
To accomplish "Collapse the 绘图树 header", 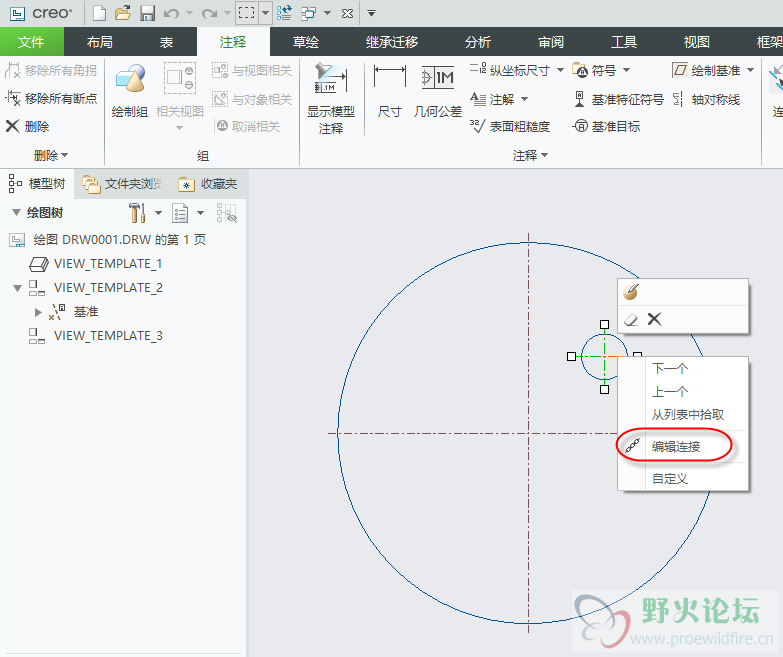I will (x=16, y=213).
